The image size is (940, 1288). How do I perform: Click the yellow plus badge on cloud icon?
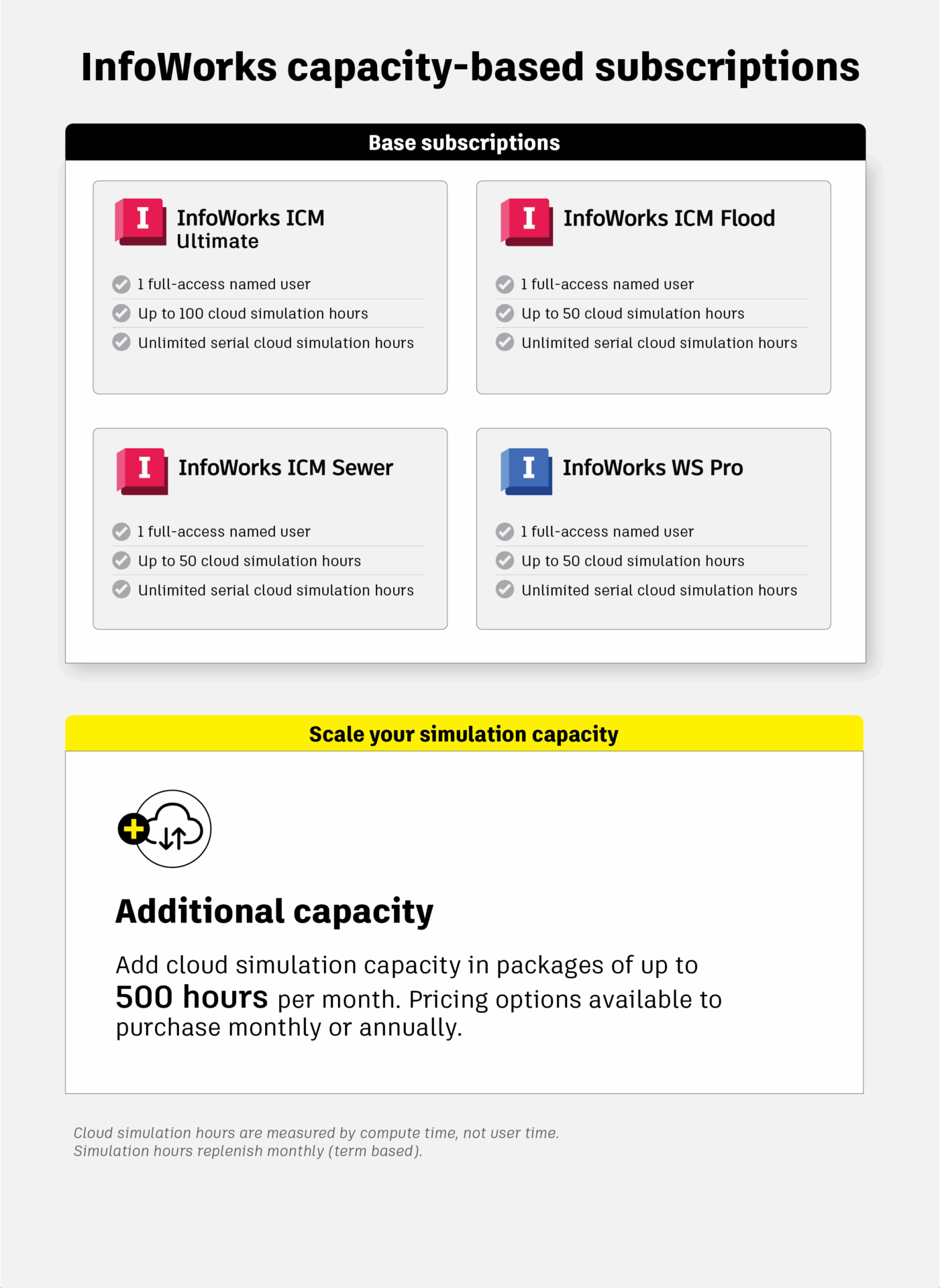(x=134, y=829)
